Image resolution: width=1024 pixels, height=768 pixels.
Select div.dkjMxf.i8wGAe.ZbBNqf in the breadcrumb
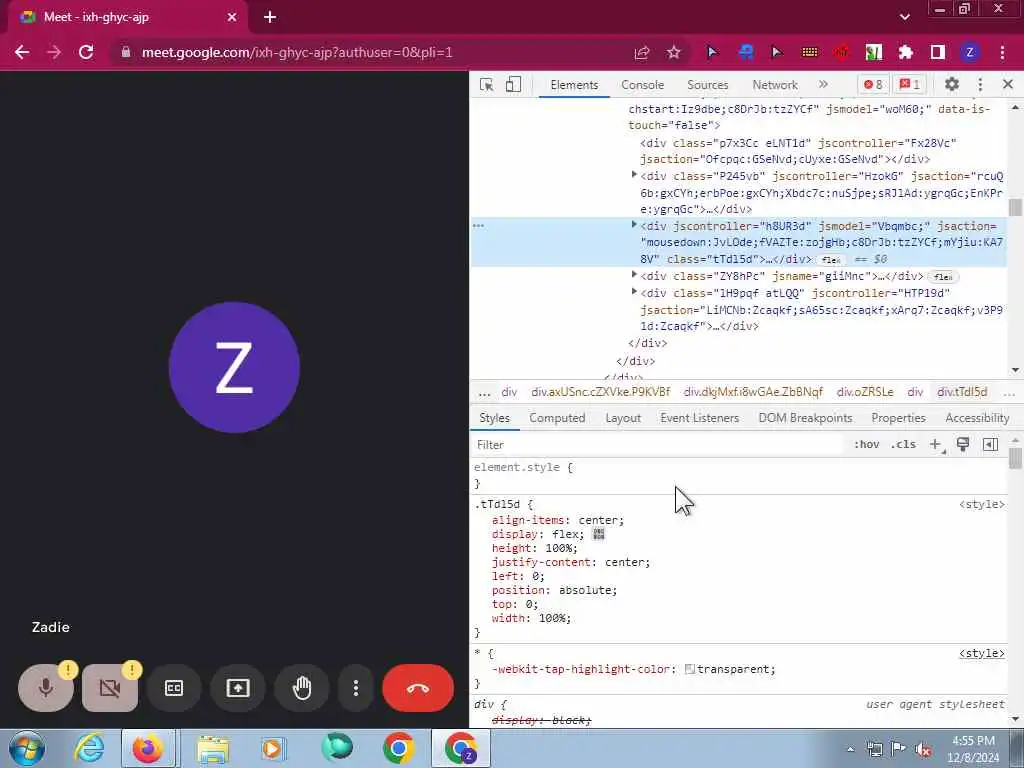753,392
